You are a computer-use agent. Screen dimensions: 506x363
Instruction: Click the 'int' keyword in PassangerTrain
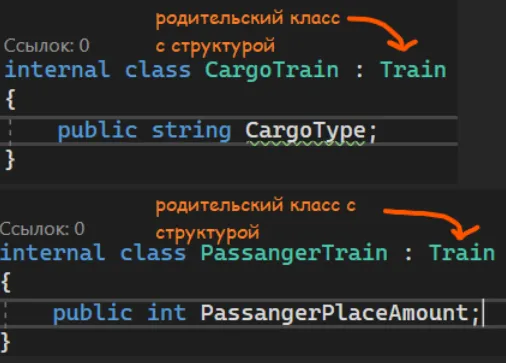coord(166,312)
